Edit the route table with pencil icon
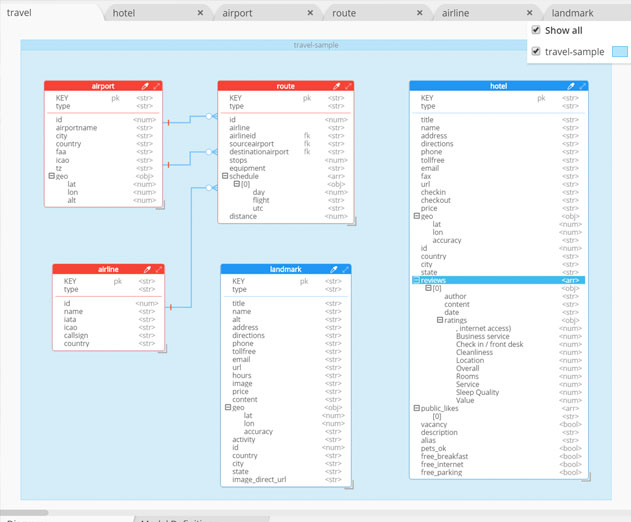This screenshot has width=631, height=522. coord(337,86)
